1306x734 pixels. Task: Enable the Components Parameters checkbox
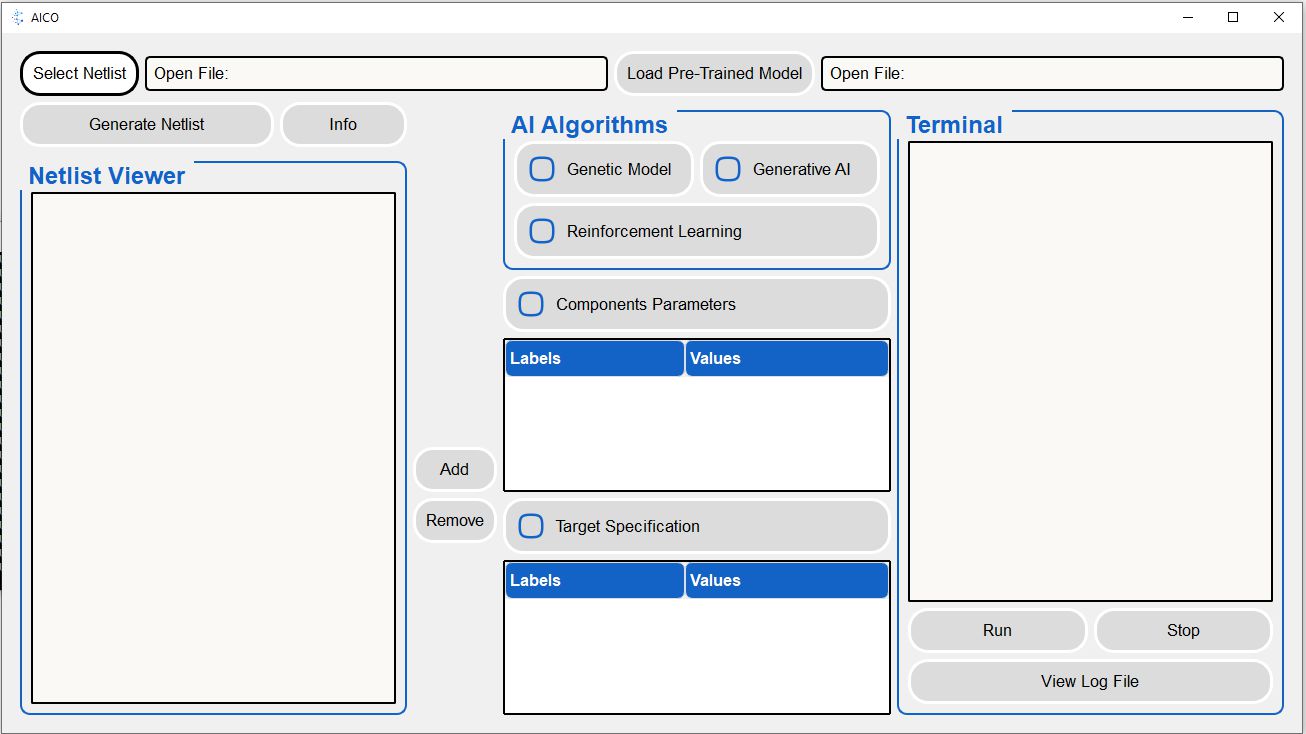(531, 304)
